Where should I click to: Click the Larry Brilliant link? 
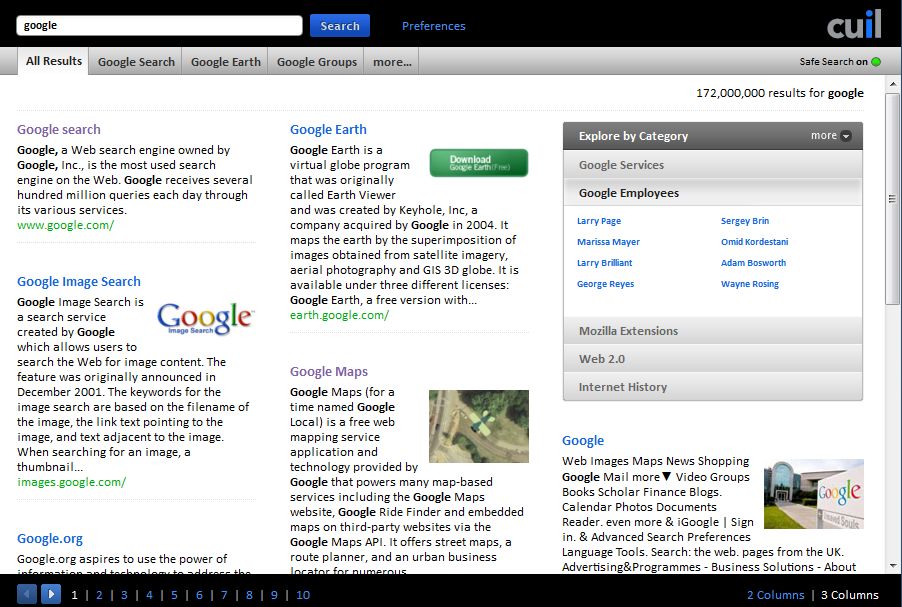604,263
